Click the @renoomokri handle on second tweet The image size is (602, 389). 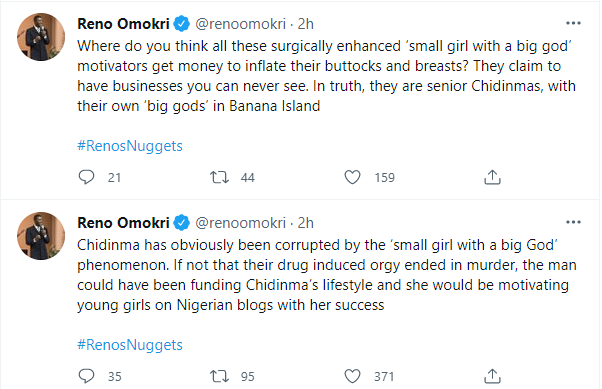pos(240,223)
